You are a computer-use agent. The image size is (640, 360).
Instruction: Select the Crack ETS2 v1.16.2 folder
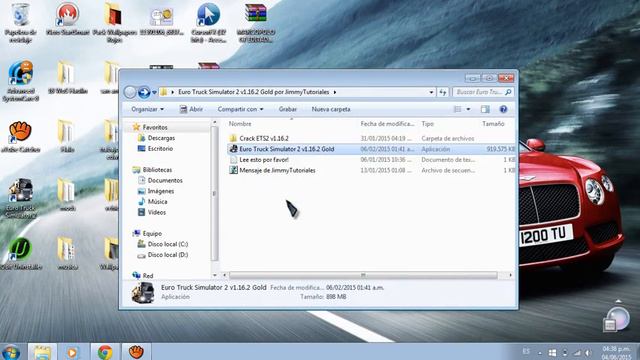264,138
